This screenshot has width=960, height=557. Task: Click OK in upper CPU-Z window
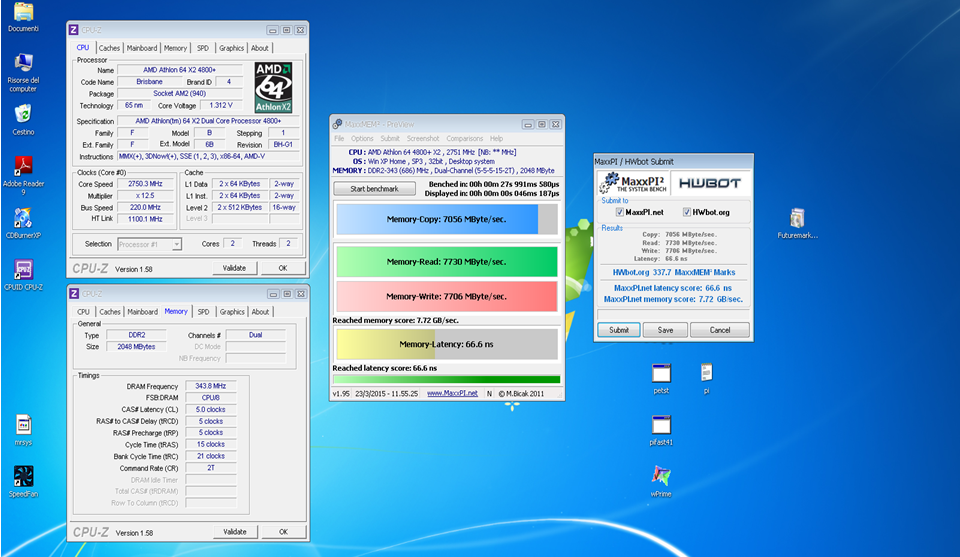point(283,268)
